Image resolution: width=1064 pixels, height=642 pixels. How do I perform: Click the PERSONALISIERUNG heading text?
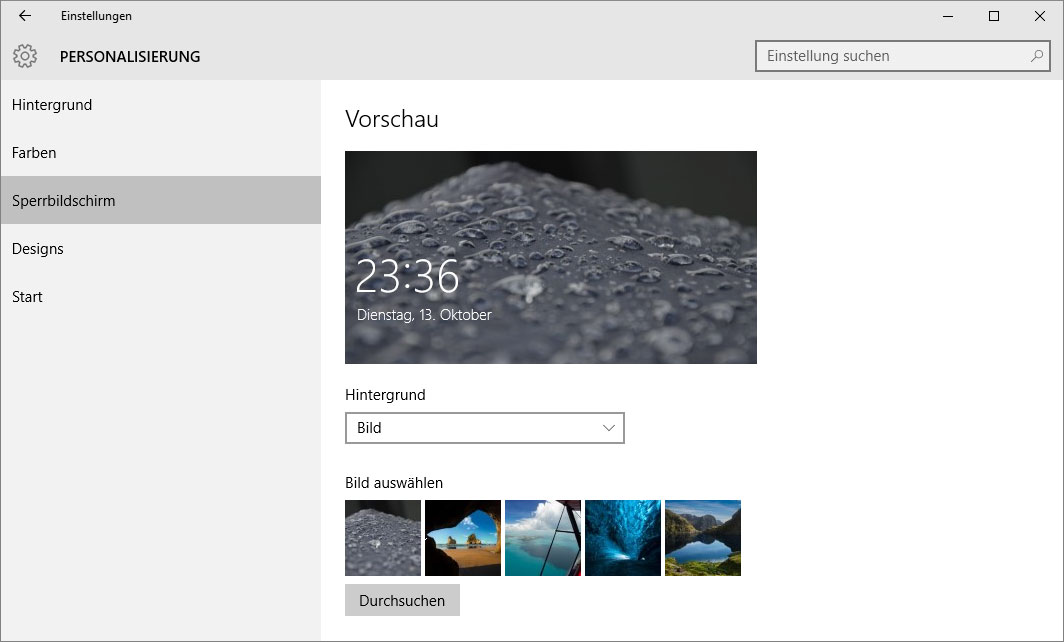pyautogui.click(x=130, y=57)
